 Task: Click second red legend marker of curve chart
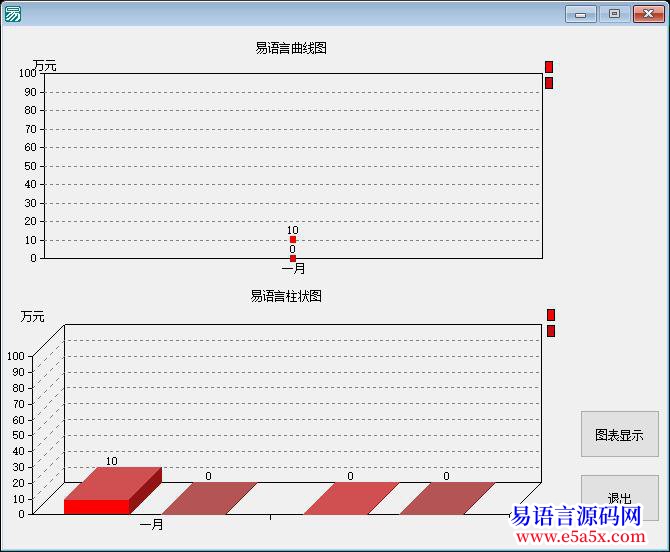549,83
